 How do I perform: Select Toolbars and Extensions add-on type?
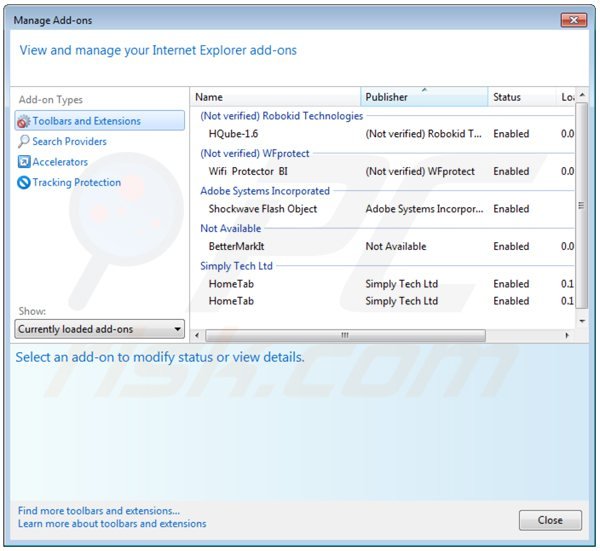99,121
